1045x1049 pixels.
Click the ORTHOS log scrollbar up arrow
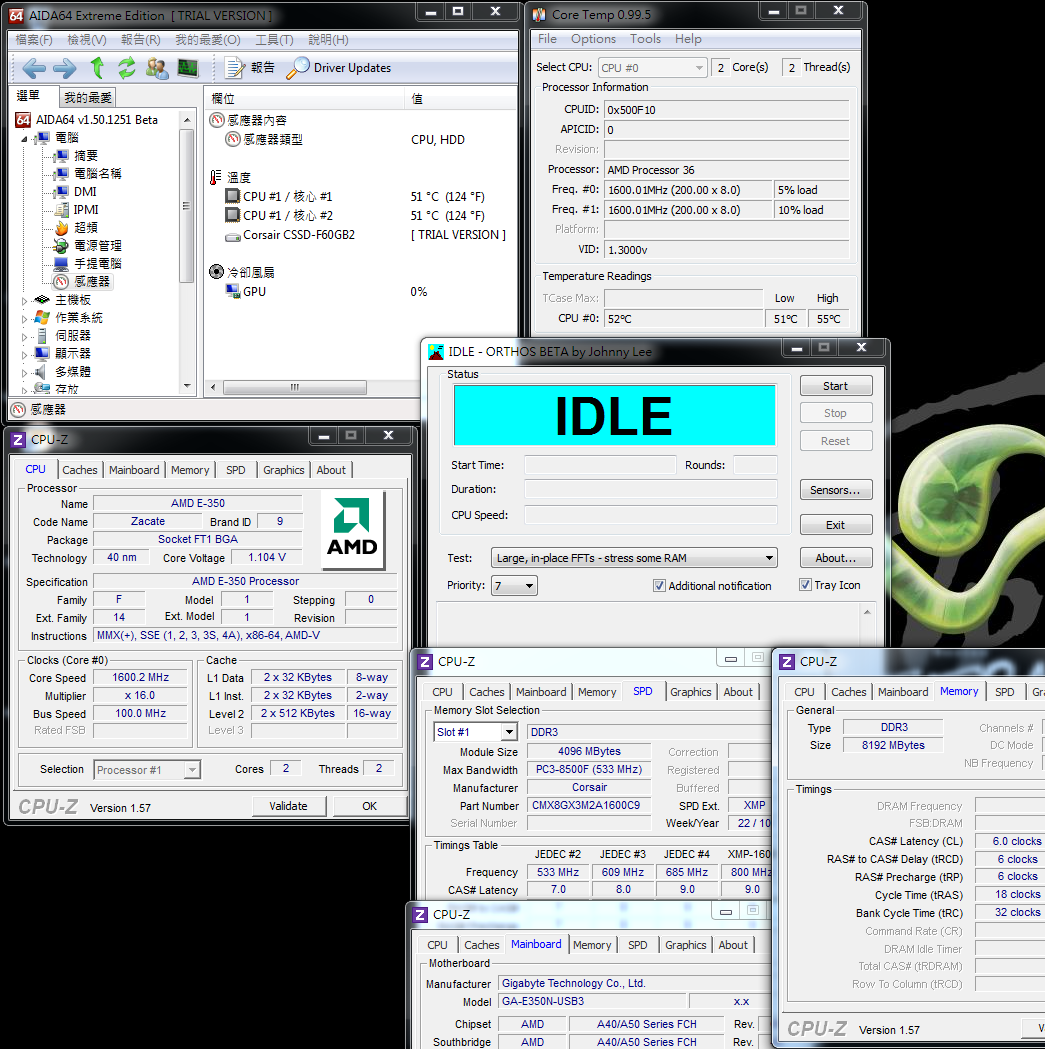867,612
